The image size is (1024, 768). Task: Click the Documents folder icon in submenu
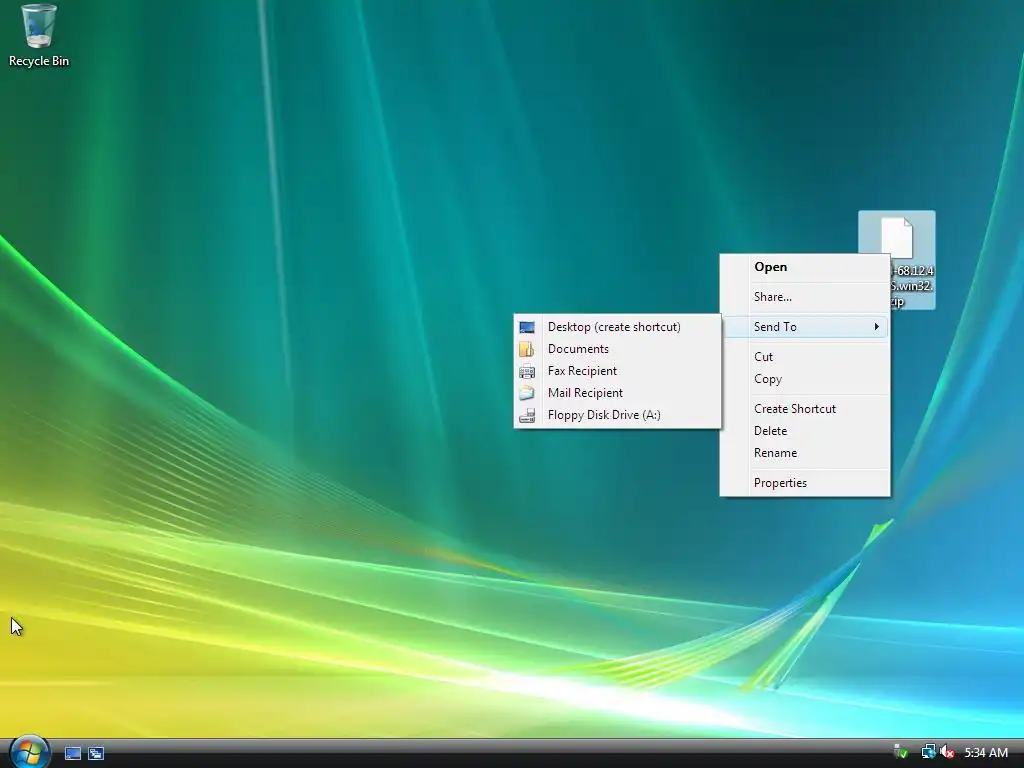pos(527,349)
